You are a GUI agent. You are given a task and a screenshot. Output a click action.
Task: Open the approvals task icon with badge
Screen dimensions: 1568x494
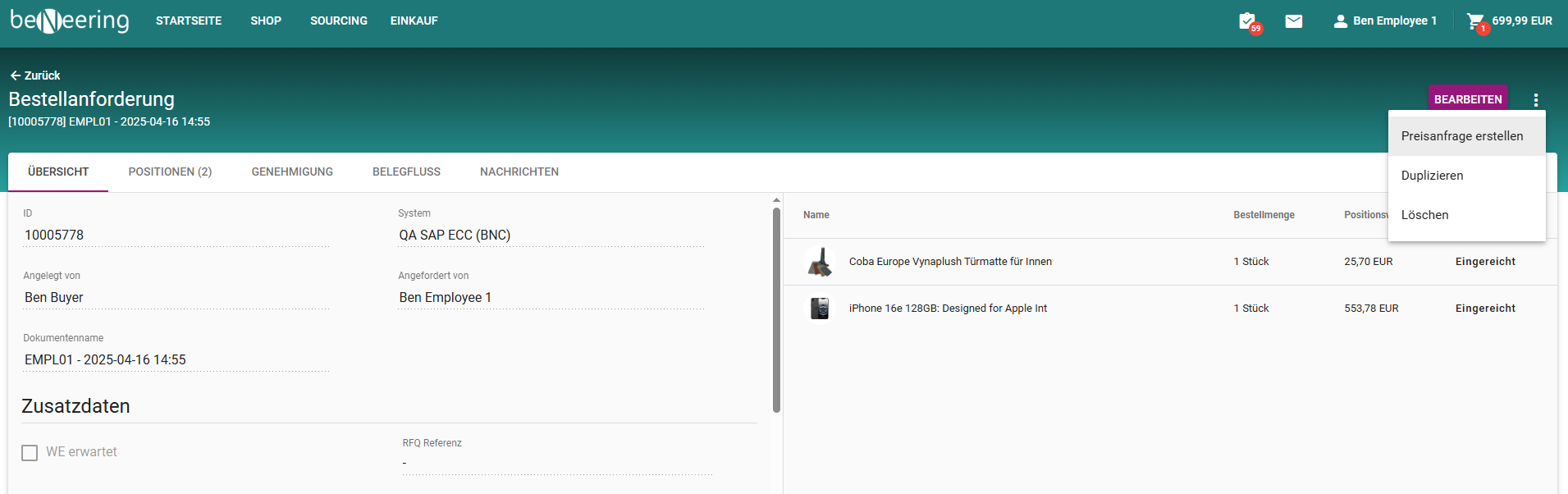[1247, 21]
